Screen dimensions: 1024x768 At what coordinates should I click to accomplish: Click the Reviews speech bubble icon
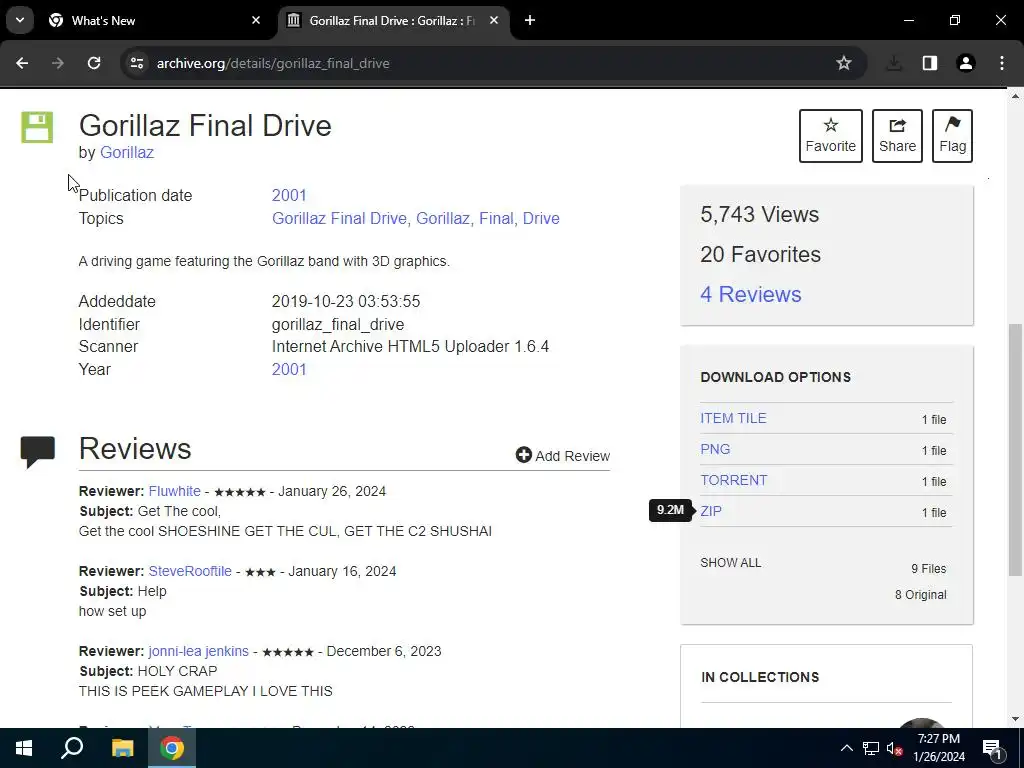click(38, 451)
